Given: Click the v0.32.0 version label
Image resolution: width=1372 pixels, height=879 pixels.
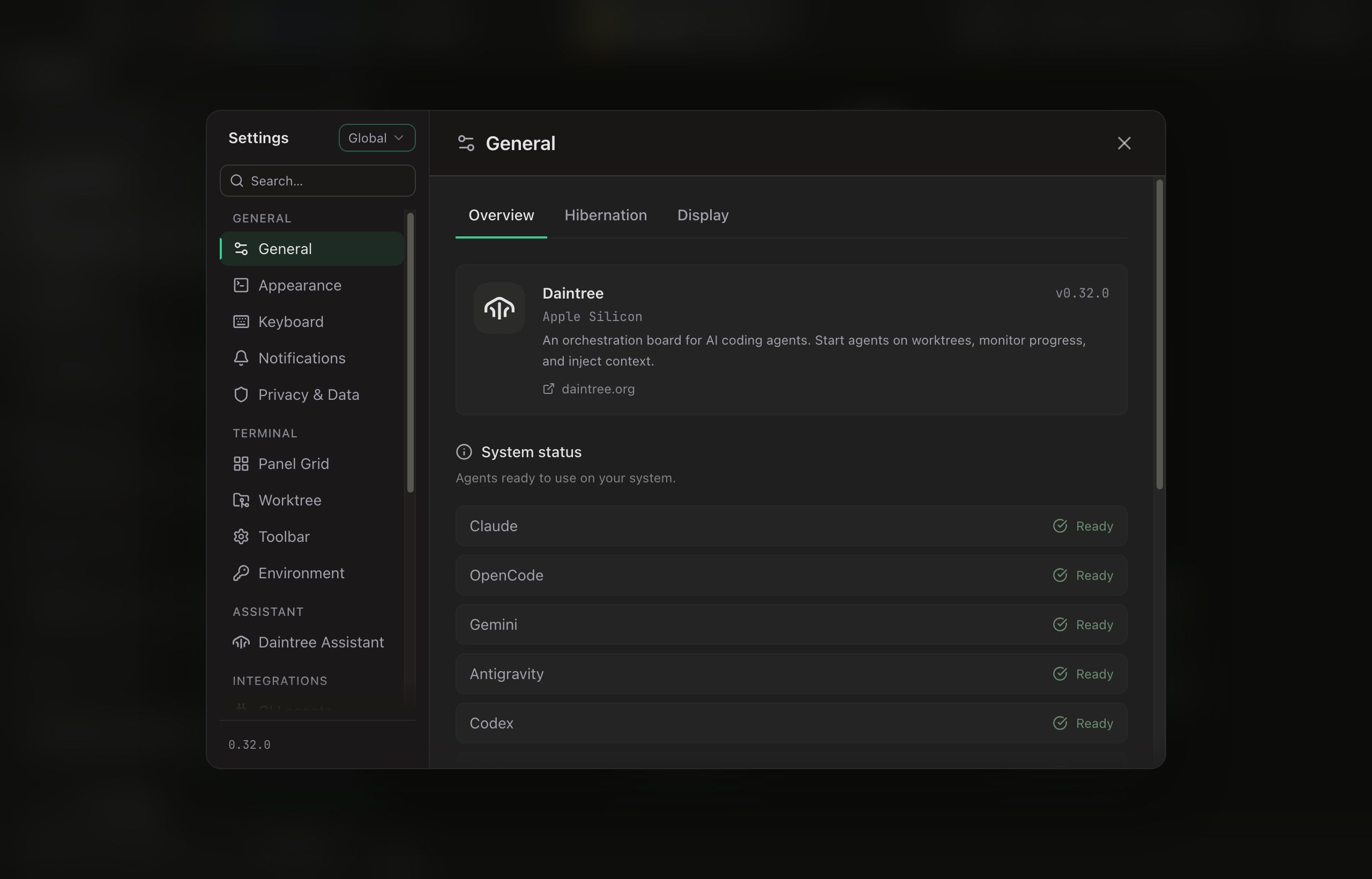Looking at the screenshot, I should (1082, 293).
